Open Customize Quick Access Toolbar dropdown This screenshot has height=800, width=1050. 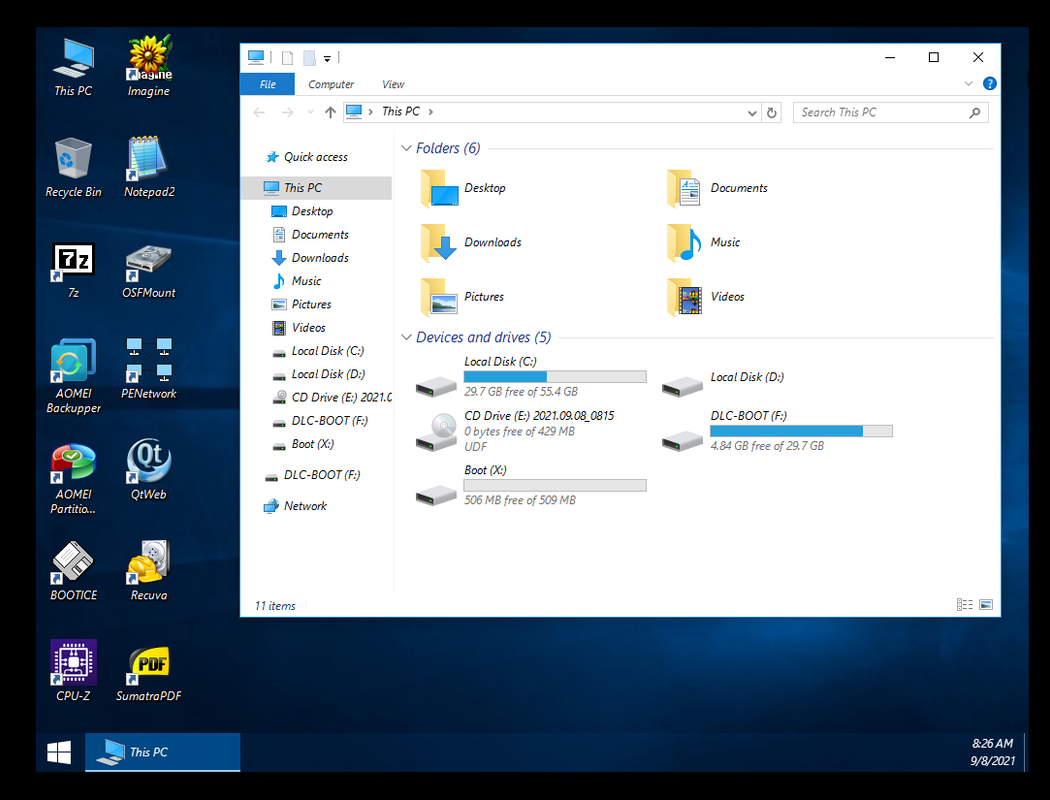click(x=327, y=58)
